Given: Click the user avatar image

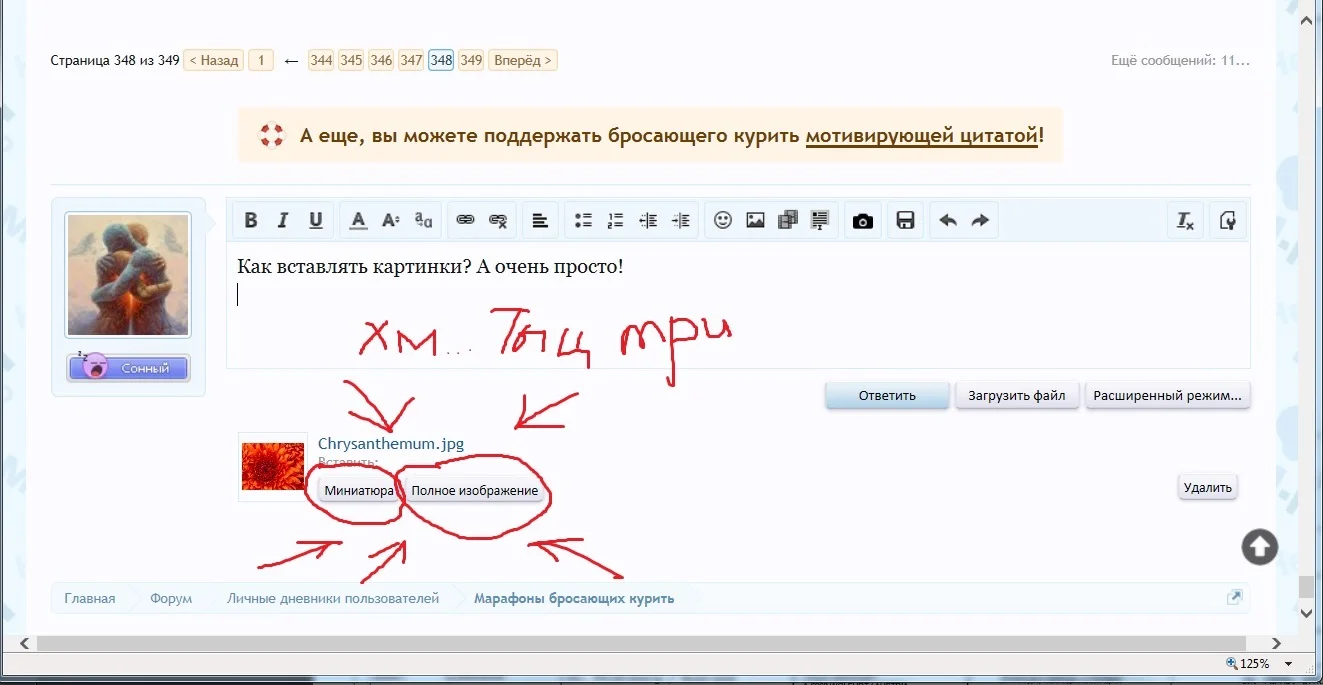Looking at the screenshot, I should pos(128,275).
